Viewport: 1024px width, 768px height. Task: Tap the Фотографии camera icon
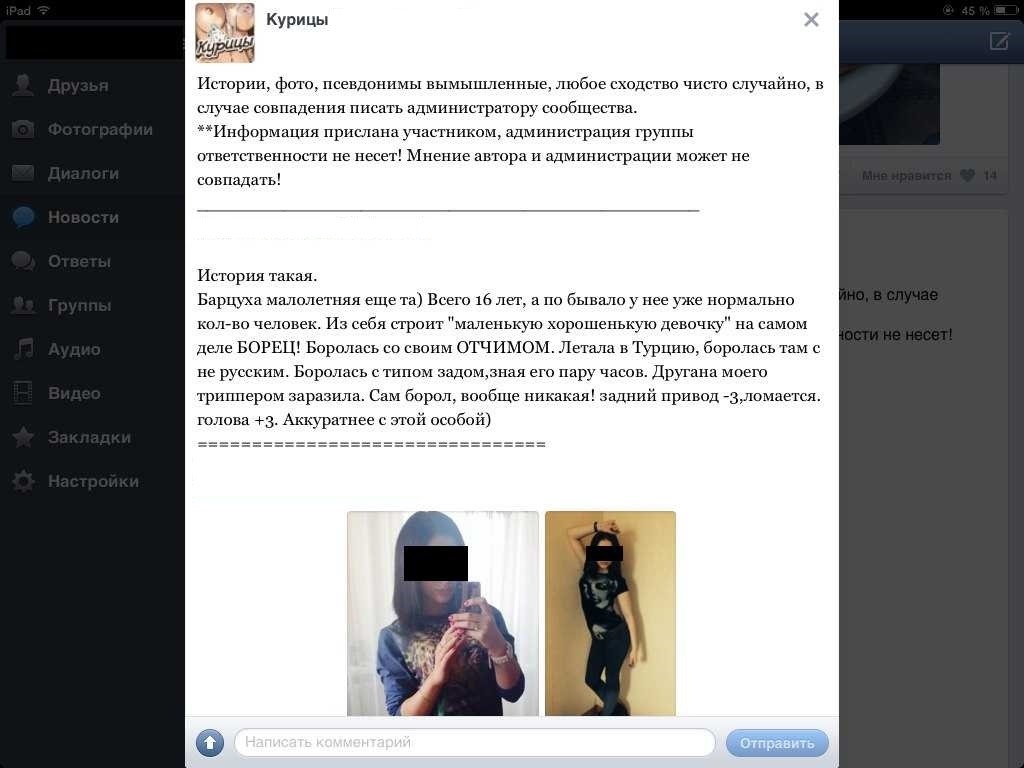[x=24, y=129]
